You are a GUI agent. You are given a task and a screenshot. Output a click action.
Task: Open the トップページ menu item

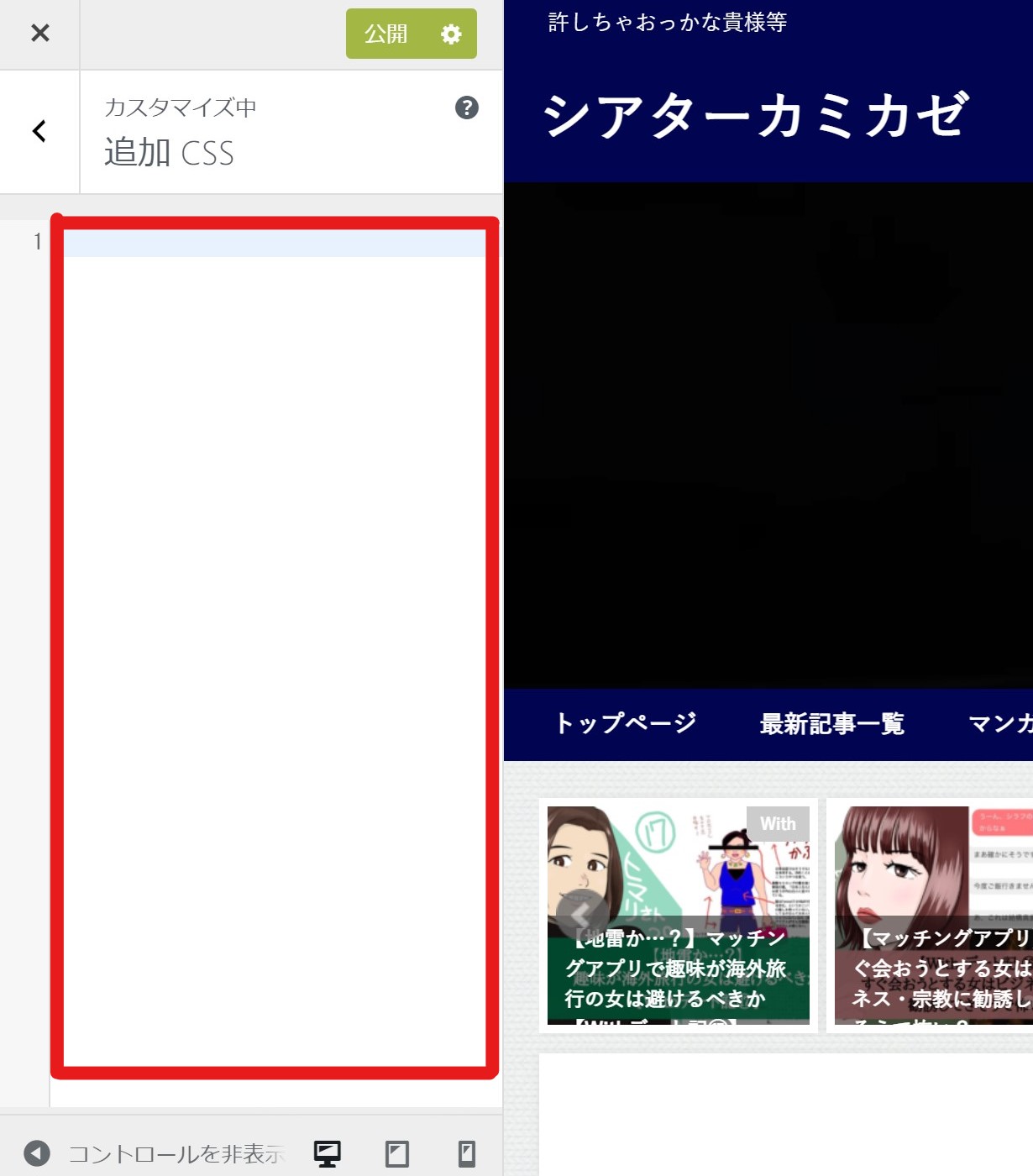(626, 723)
